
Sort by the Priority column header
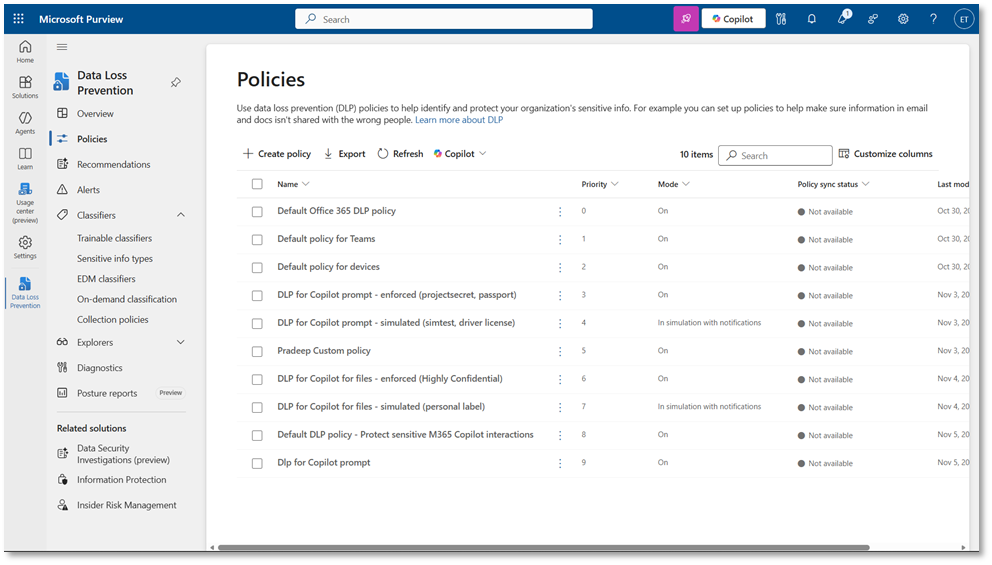pos(600,184)
